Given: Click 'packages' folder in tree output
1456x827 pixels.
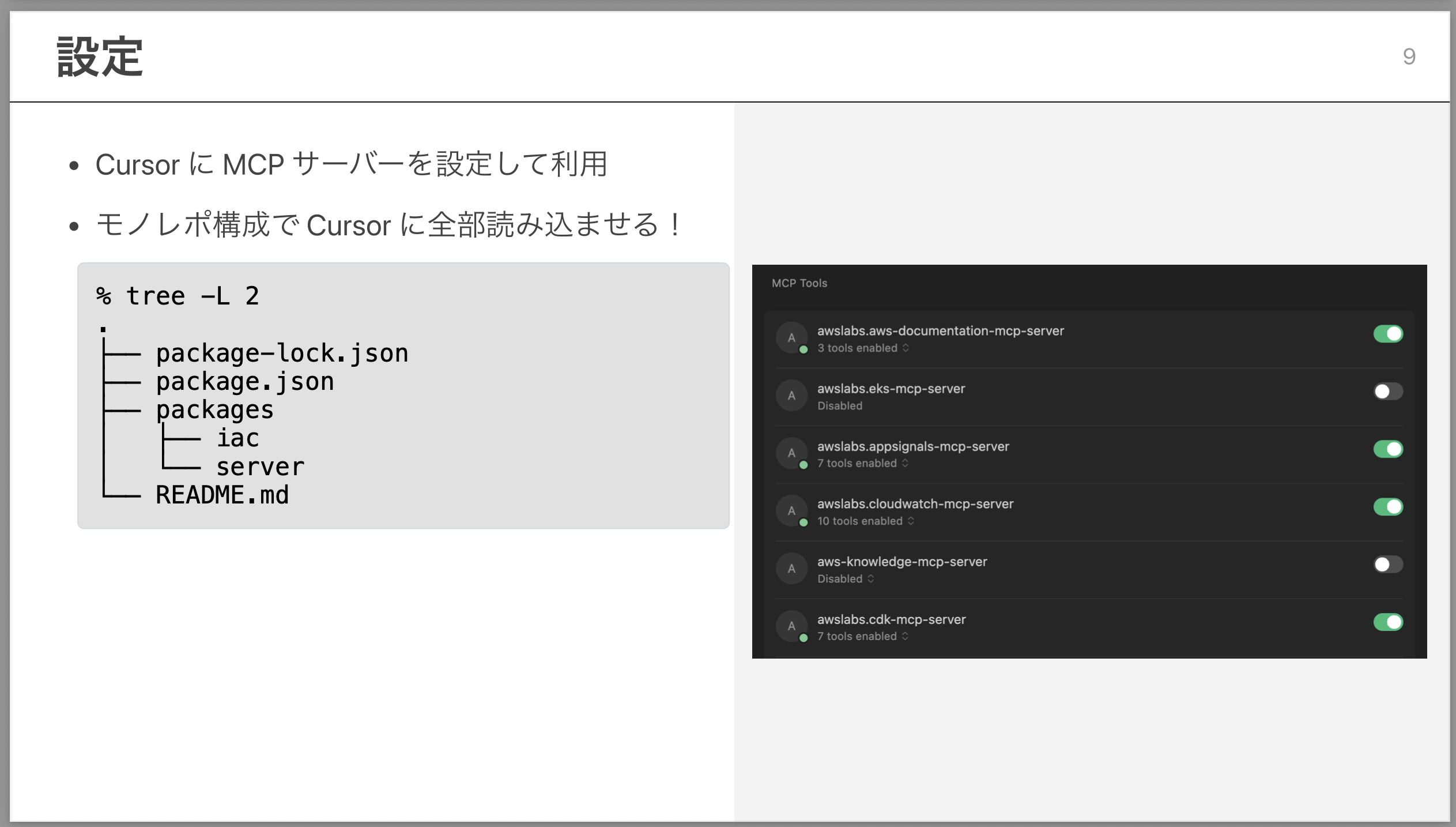Looking at the screenshot, I should tap(214, 410).
